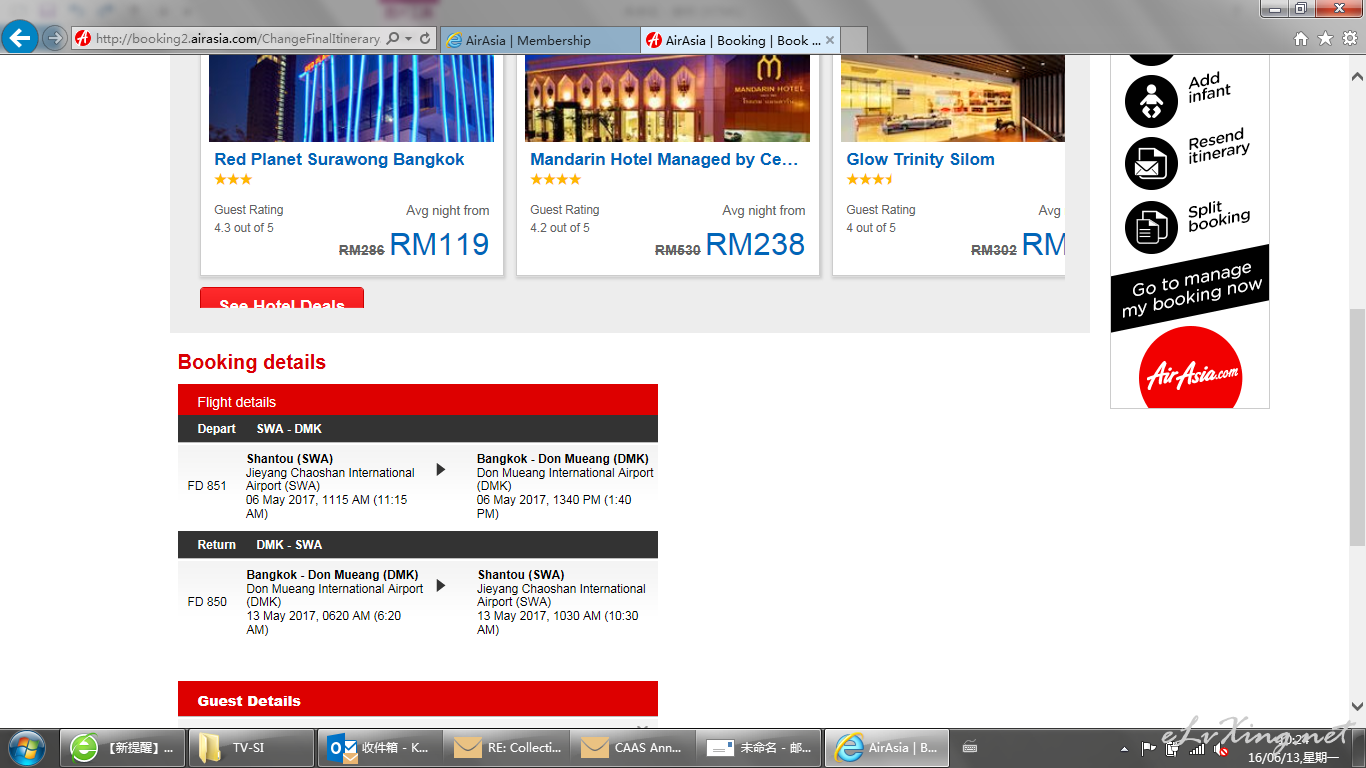This screenshot has height=768, width=1366.
Task: Click Go to manage my booking now
Action: 1190,290
